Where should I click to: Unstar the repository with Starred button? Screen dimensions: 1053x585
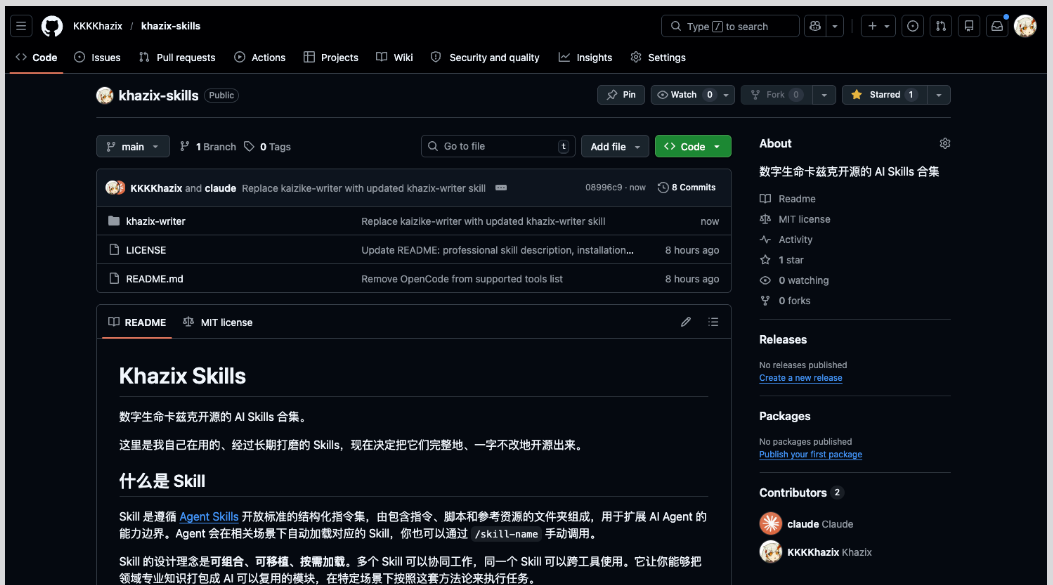click(x=884, y=95)
